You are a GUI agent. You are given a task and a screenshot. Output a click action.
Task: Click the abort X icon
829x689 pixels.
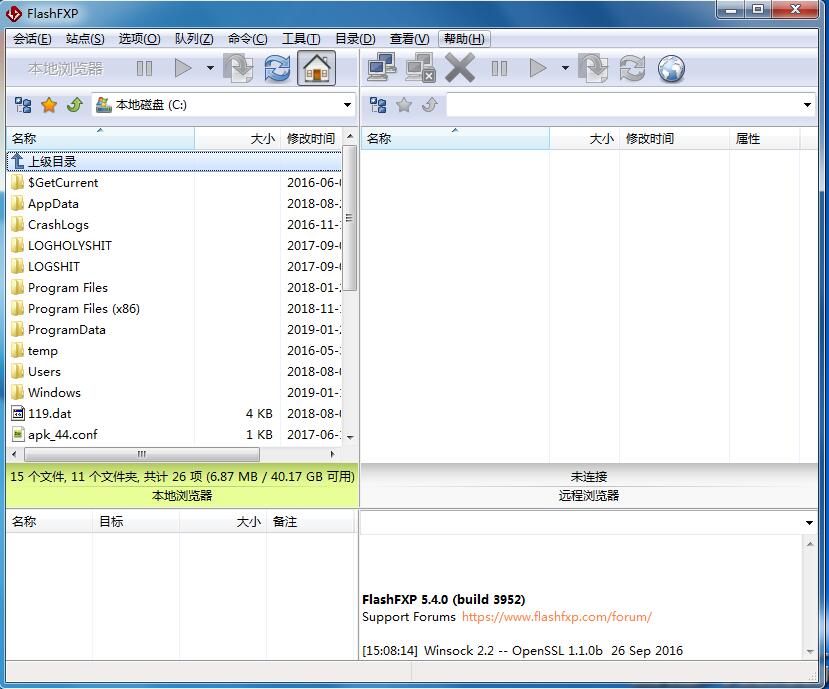coord(460,68)
